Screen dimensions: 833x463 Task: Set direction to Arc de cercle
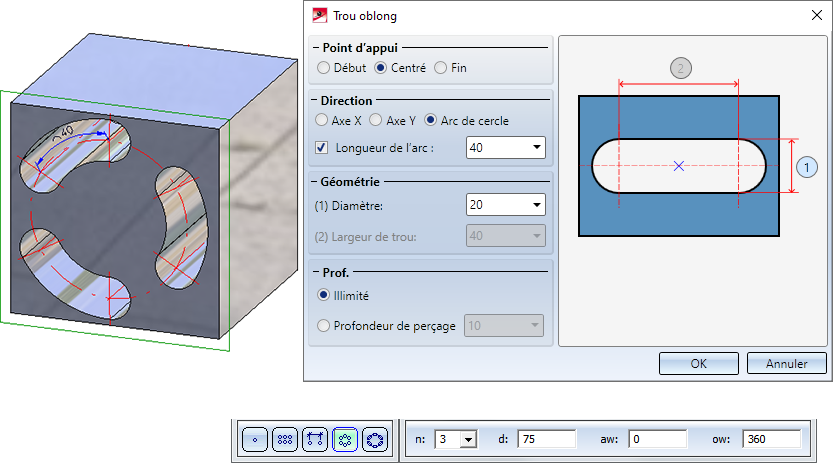(430, 120)
